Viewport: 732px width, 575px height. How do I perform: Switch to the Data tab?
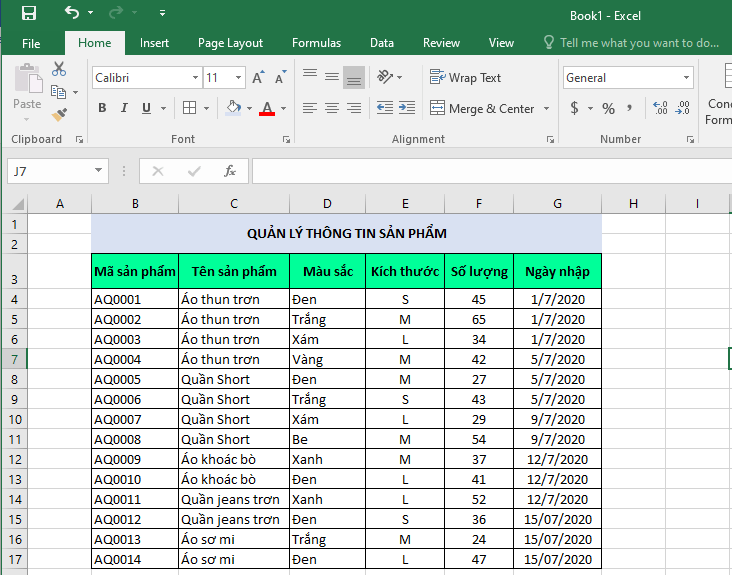pos(381,43)
